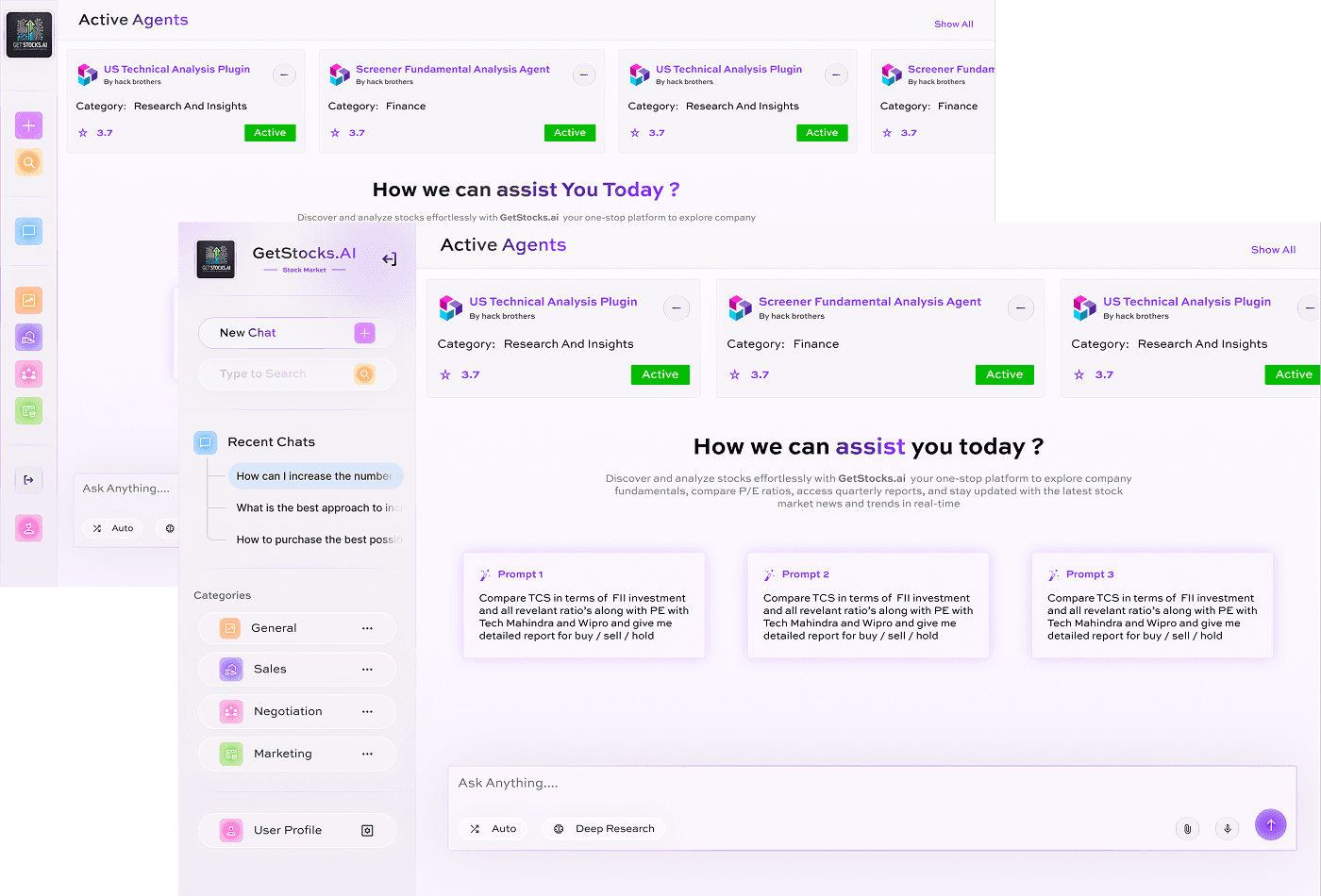Click the 'How we can assist you today ?' heading in the front window
The image size is (1321, 896).
[x=868, y=446]
